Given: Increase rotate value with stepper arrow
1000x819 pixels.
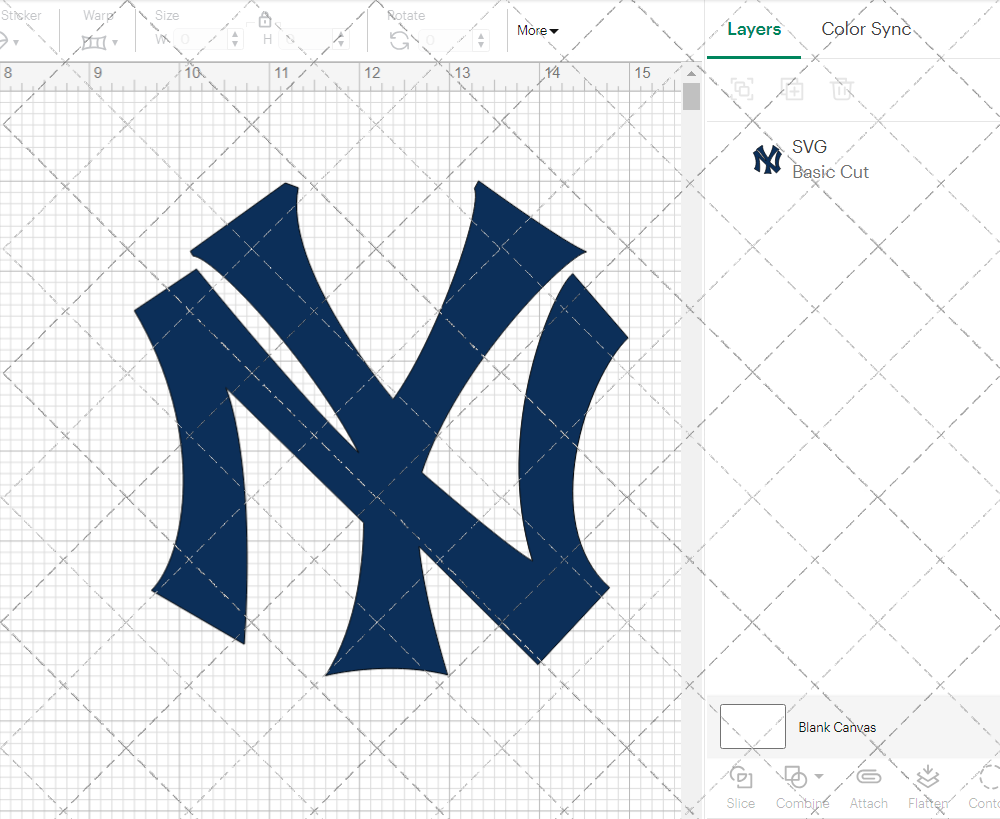Looking at the screenshot, I should pyautogui.click(x=481, y=35).
